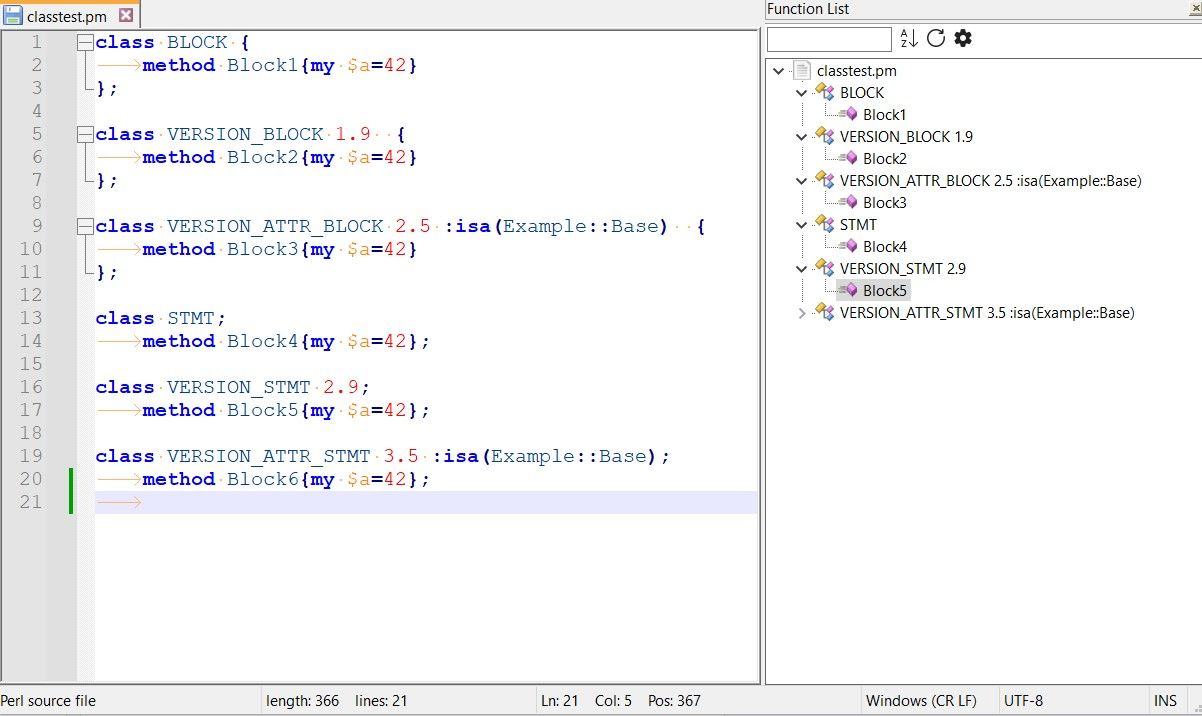The width and height of the screenshot is (1202, 716).
Task: Click Windows (CR LF) in status bar
Action: click(x=920, y=701)
